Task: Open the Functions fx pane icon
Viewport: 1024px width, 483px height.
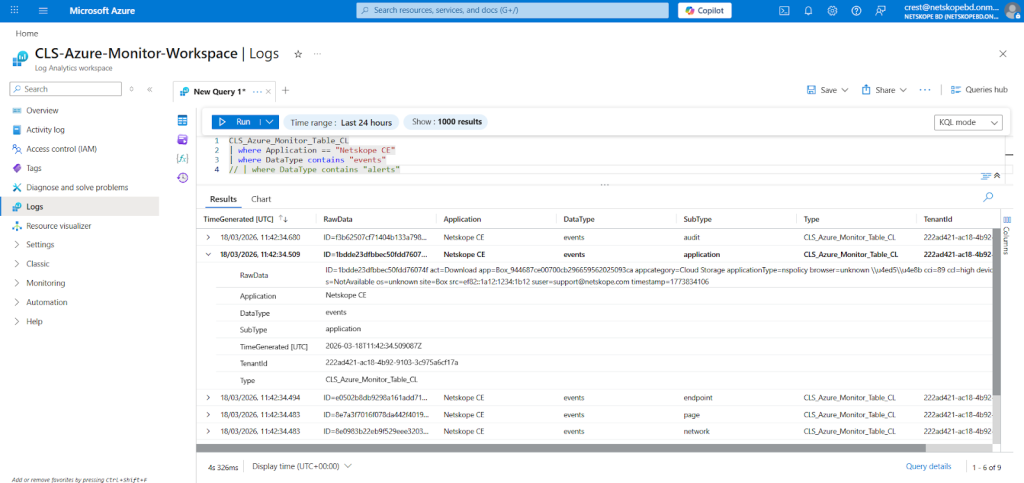Action: click(182, 159)
